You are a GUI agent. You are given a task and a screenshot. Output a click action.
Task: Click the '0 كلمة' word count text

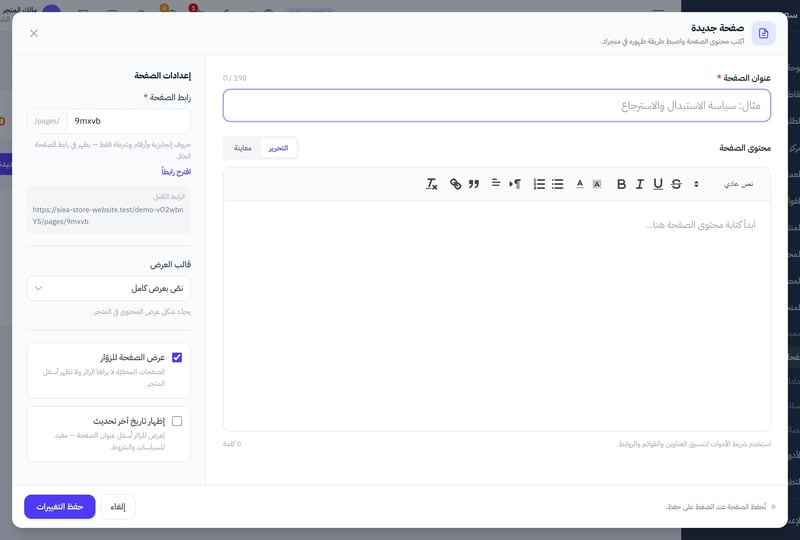point(232,444)
